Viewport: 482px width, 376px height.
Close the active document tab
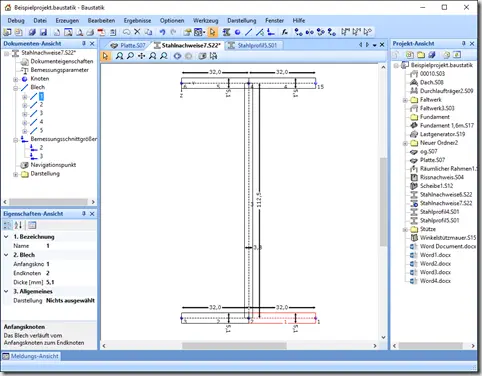click(x=382, y=45)
